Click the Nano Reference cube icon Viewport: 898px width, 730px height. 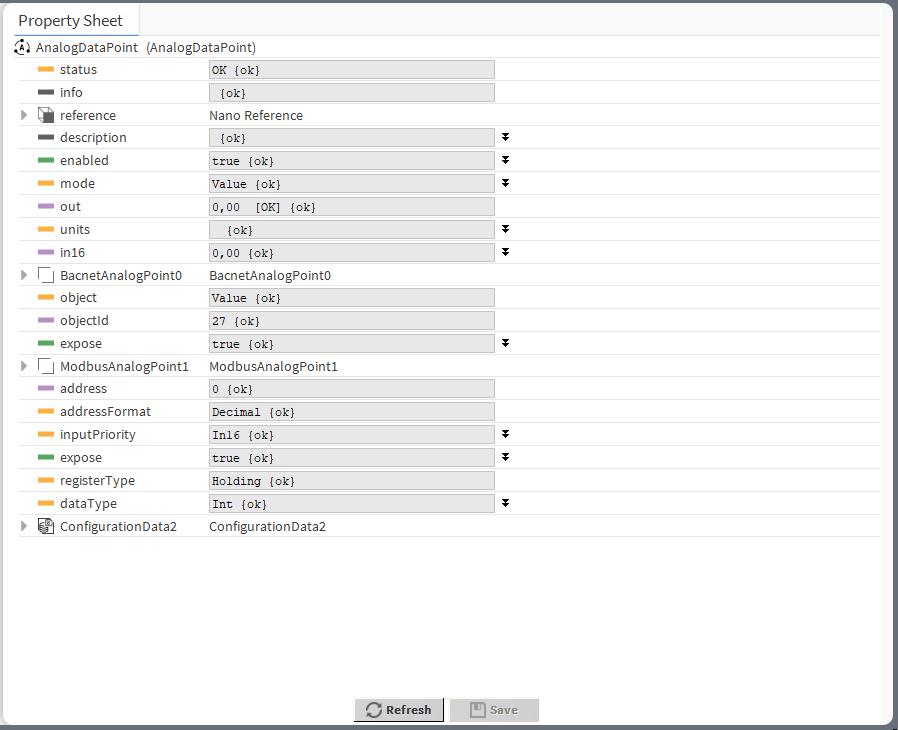click(46, 115)
